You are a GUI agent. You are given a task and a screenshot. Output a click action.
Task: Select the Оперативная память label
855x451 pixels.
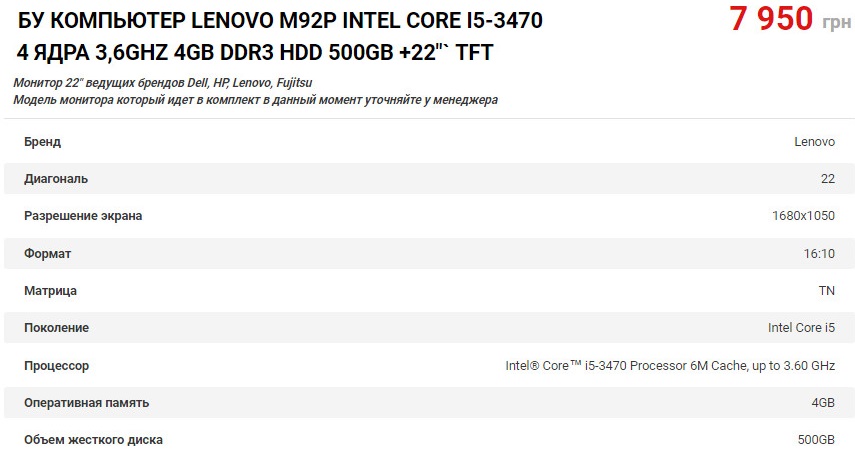coord(86,403)
